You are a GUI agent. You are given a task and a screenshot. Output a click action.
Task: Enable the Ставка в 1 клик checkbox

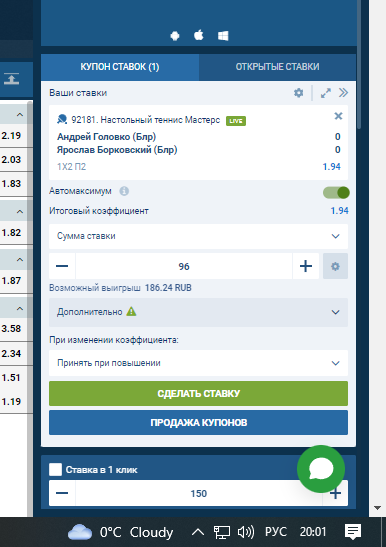pyautogui.click(x=55, y=470)
